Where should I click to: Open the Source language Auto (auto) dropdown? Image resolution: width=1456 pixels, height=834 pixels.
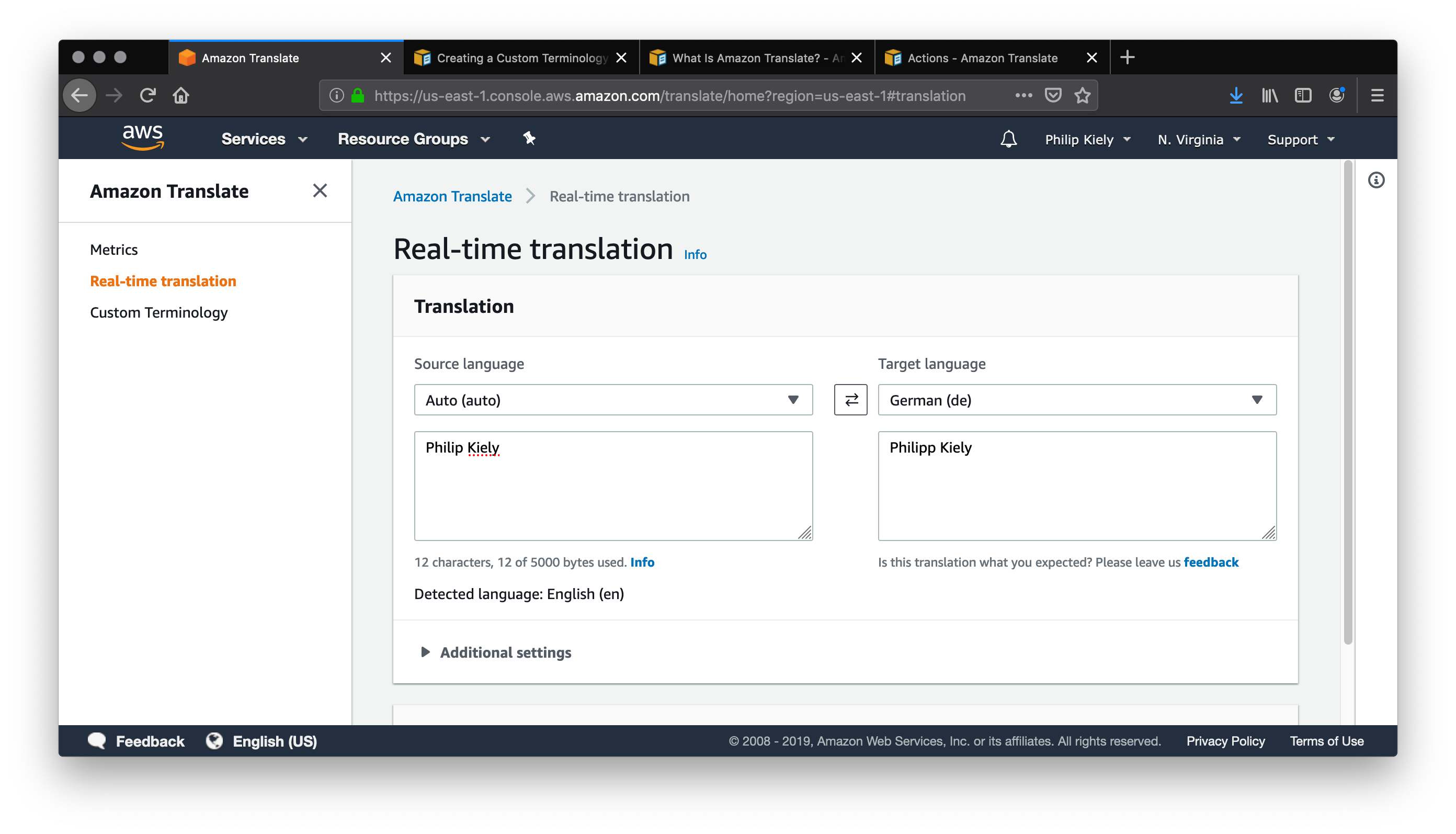[613, 400]
